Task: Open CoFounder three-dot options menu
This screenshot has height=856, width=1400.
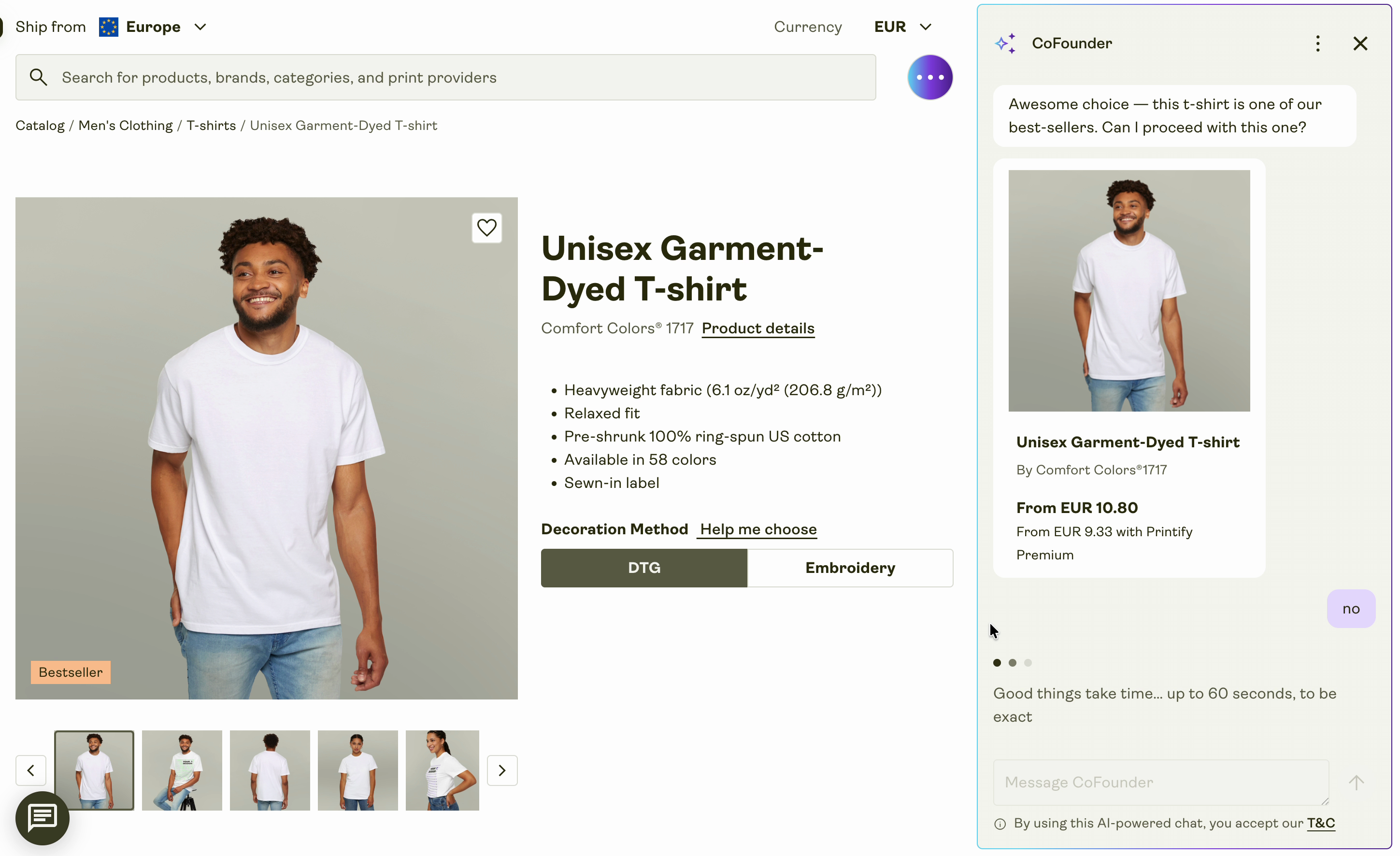Action: [x=1317, y=44]
